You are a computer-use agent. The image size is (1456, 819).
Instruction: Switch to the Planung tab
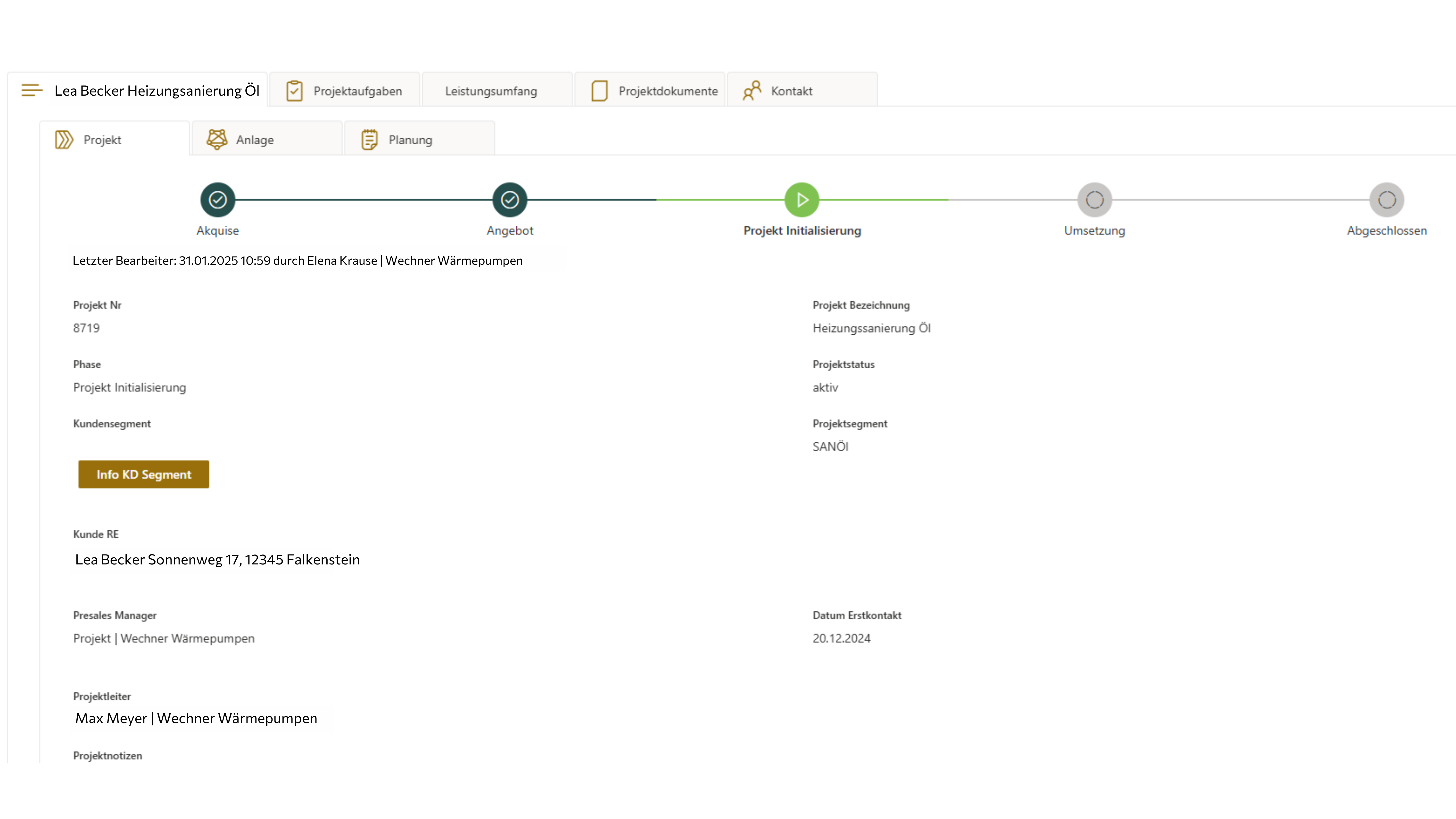pyautogui.click(x=410, y=140)
